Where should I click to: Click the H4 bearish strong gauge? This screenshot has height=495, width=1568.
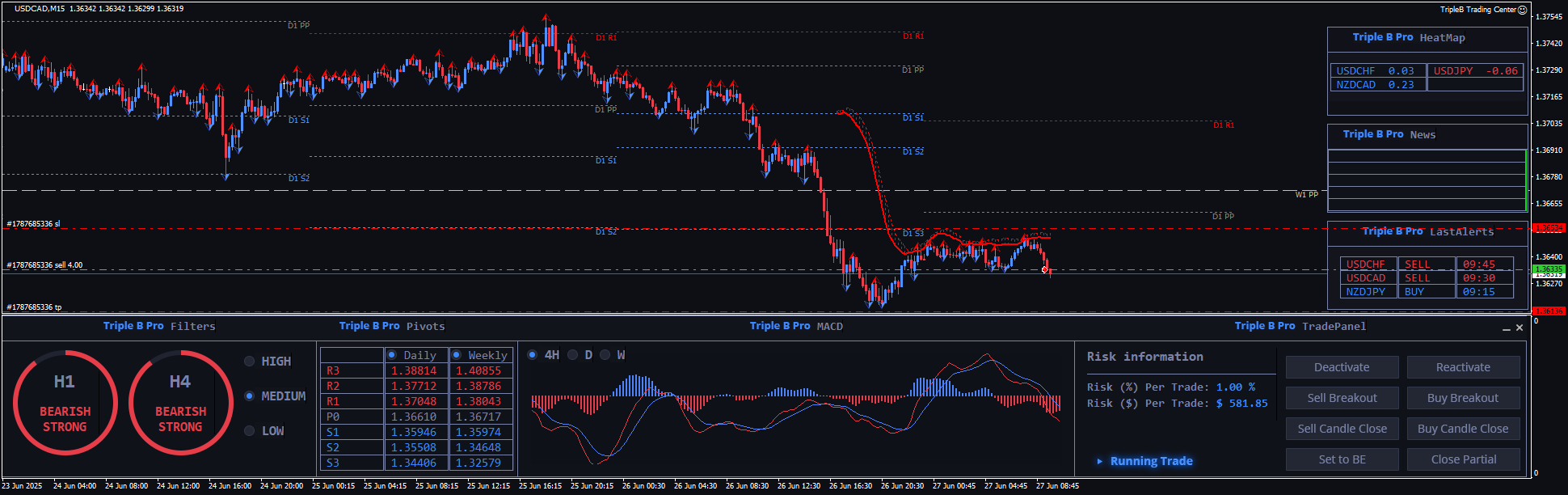pyautogui.click(x=180, y=403)
